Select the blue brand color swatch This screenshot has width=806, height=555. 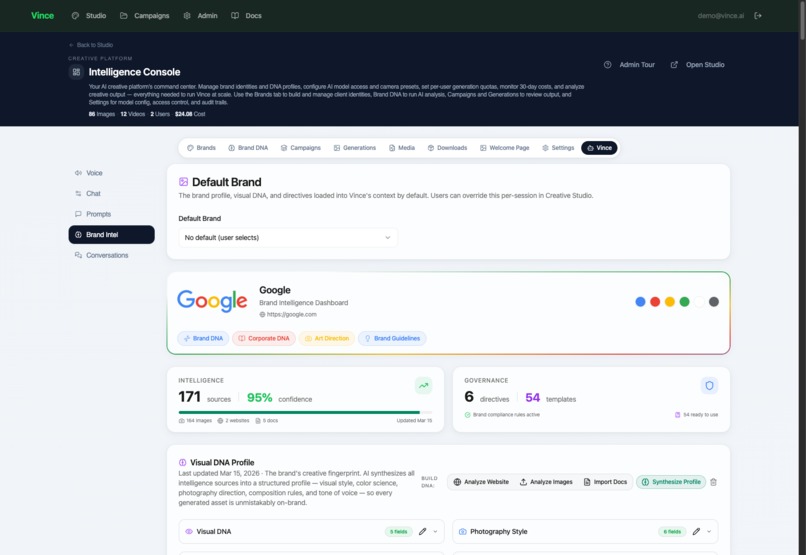(640, 302)
